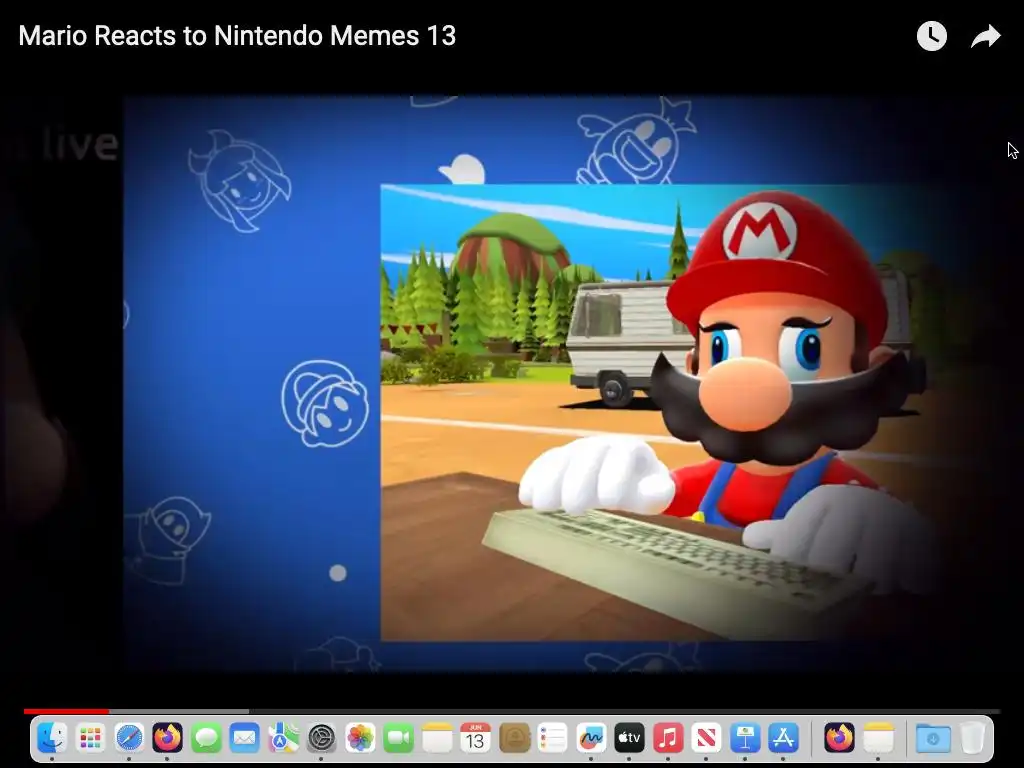Open Mail from the Dock
The height and width of the screenshot is (768, 1024).
[x=244, y=738]
